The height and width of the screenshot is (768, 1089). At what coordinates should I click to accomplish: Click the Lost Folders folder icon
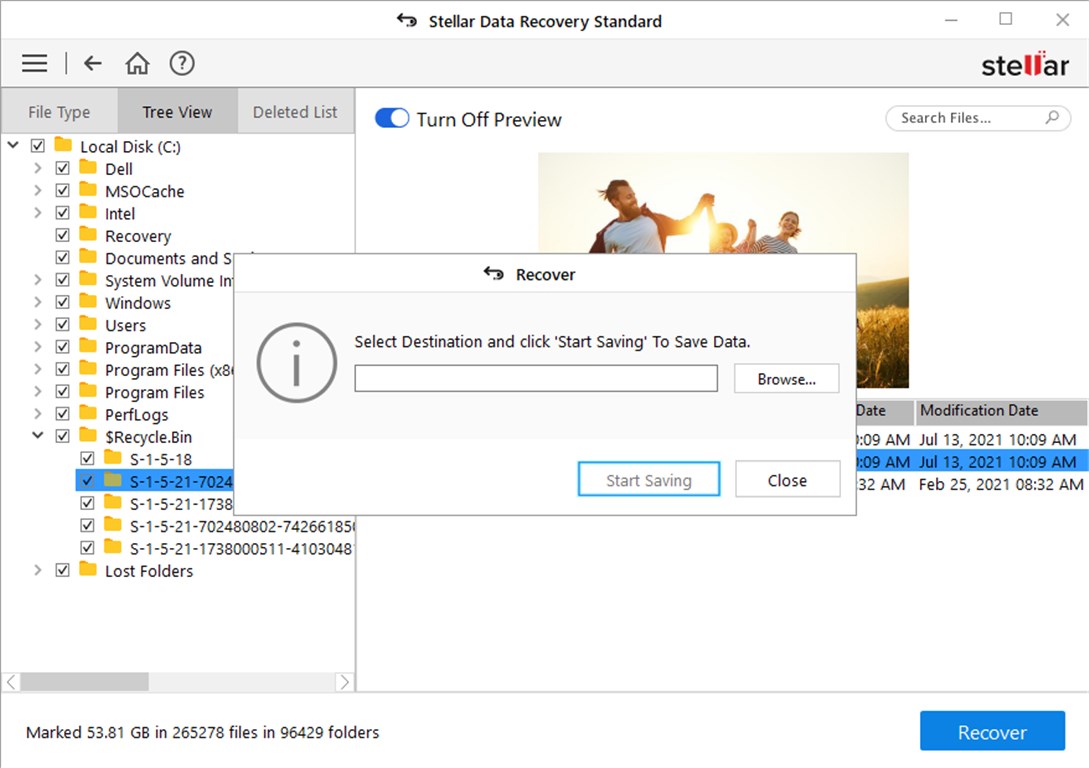click(x=88, y=569)
